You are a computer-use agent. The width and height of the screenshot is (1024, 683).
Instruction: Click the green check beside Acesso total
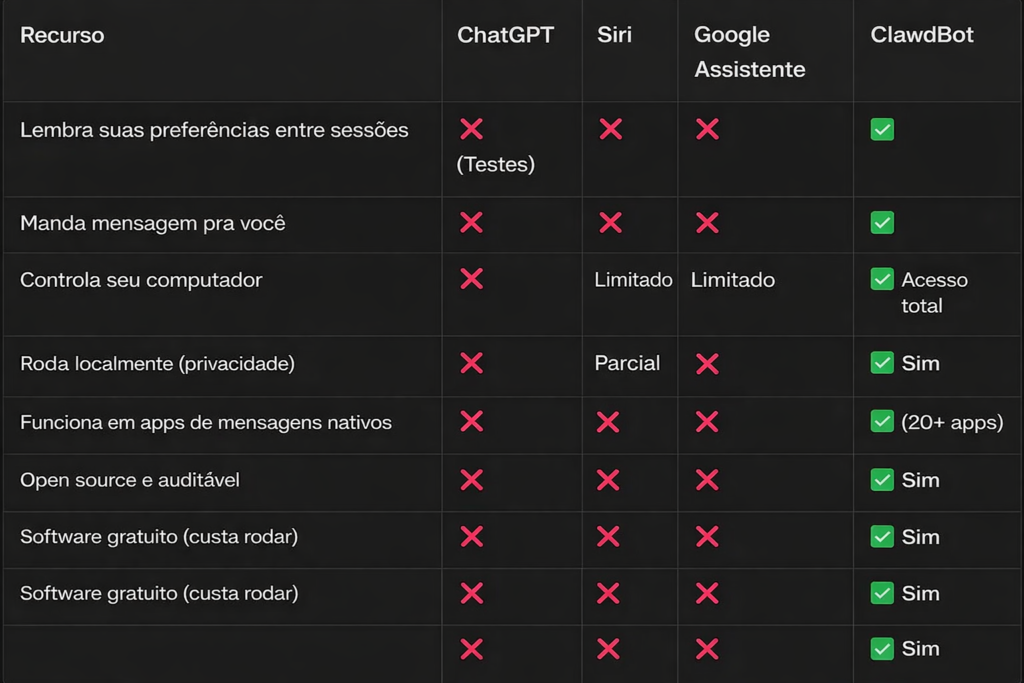(x=882, y=280)
